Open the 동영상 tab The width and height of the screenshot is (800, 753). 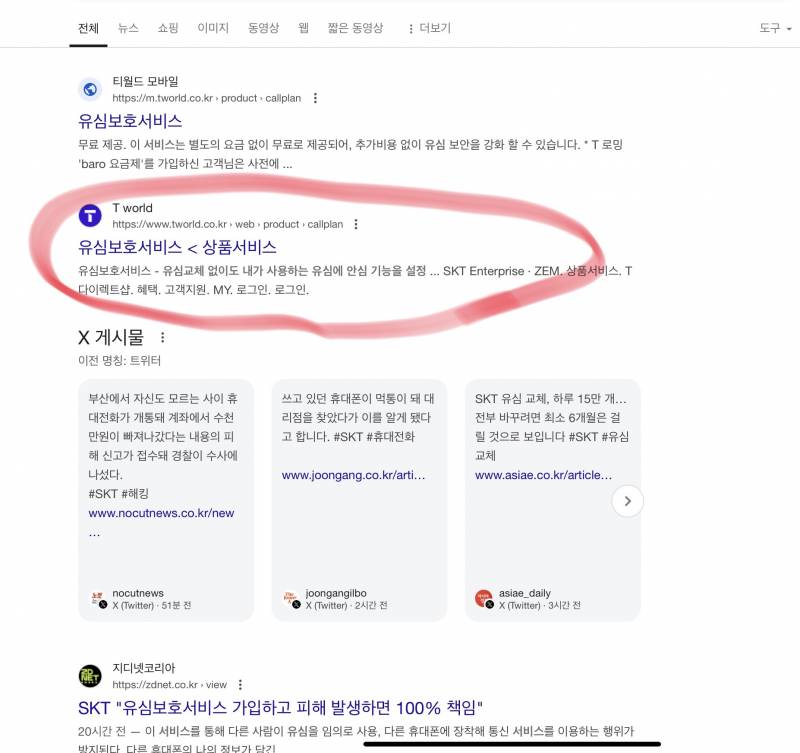tap(263, 28)
